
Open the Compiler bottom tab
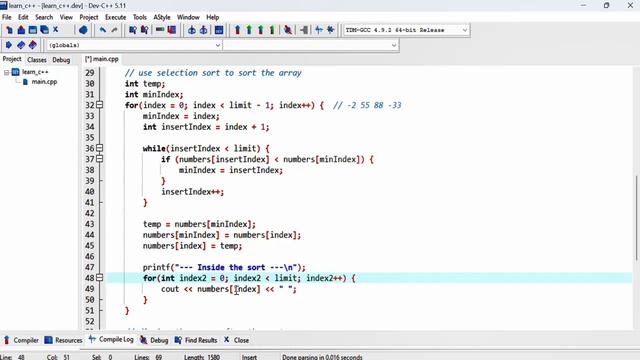click(x=21, y=340)
